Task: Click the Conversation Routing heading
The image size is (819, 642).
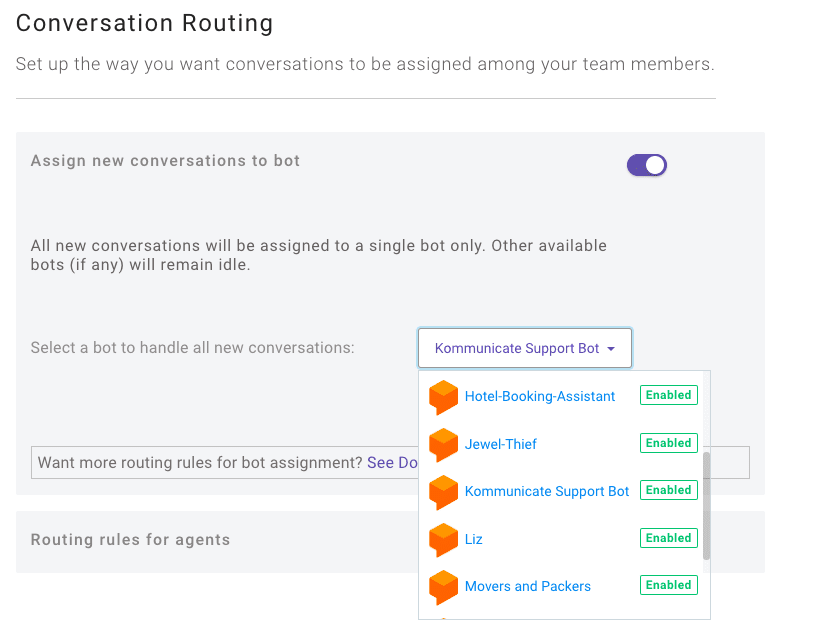Action: point(144,24)
